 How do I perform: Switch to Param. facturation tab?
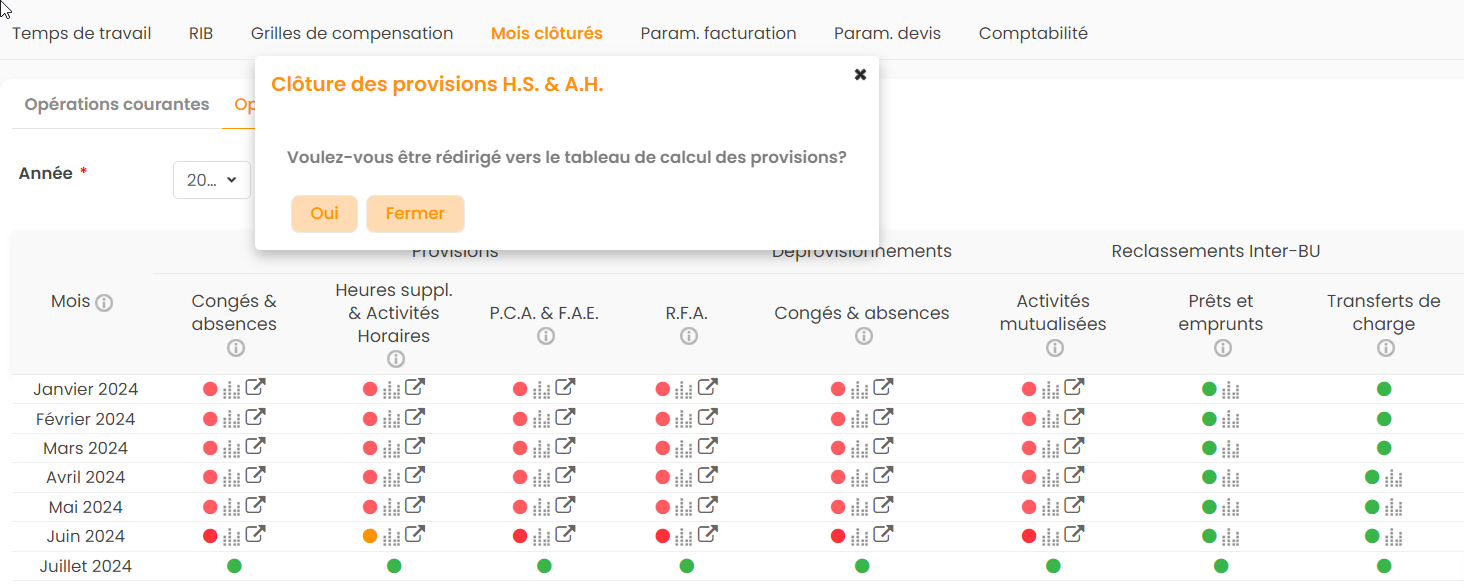tap(718, 33)
